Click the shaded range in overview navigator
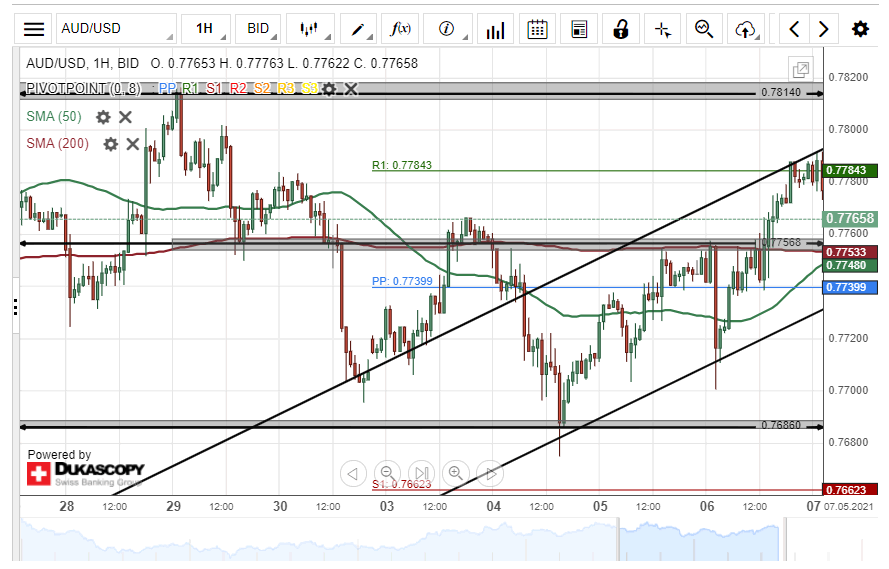The image size is (889, 569). coord(700,540)
